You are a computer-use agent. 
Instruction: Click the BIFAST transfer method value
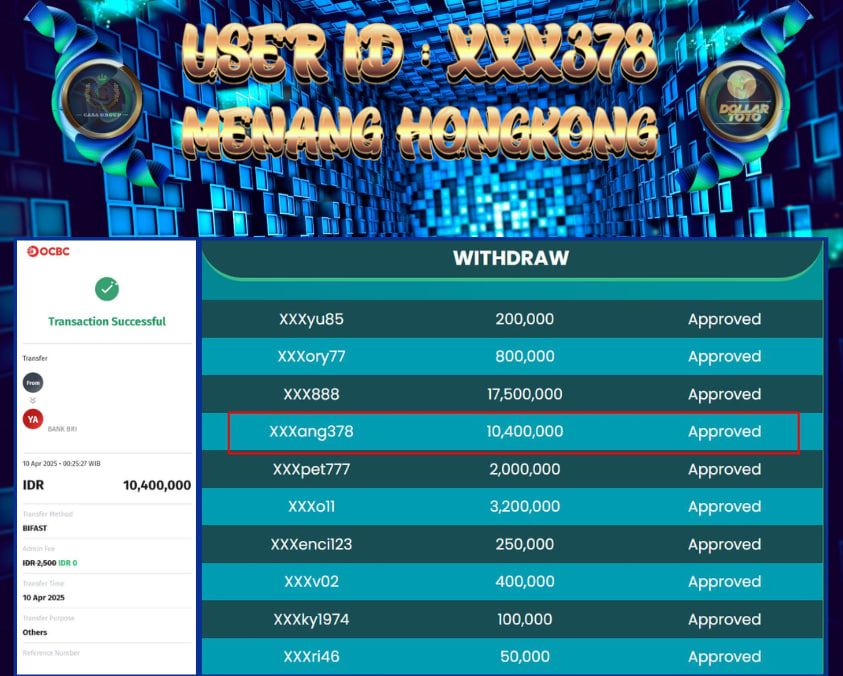point(35,528)
